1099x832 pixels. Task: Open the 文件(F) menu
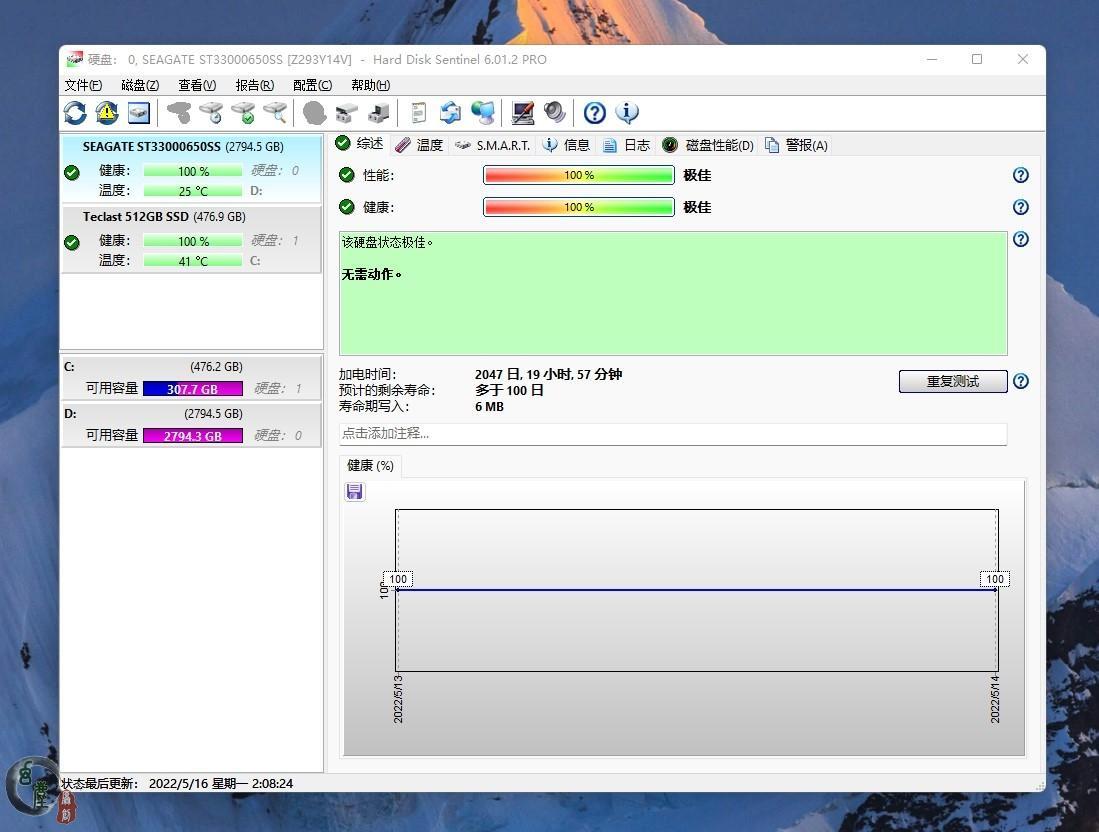[83, 85]
